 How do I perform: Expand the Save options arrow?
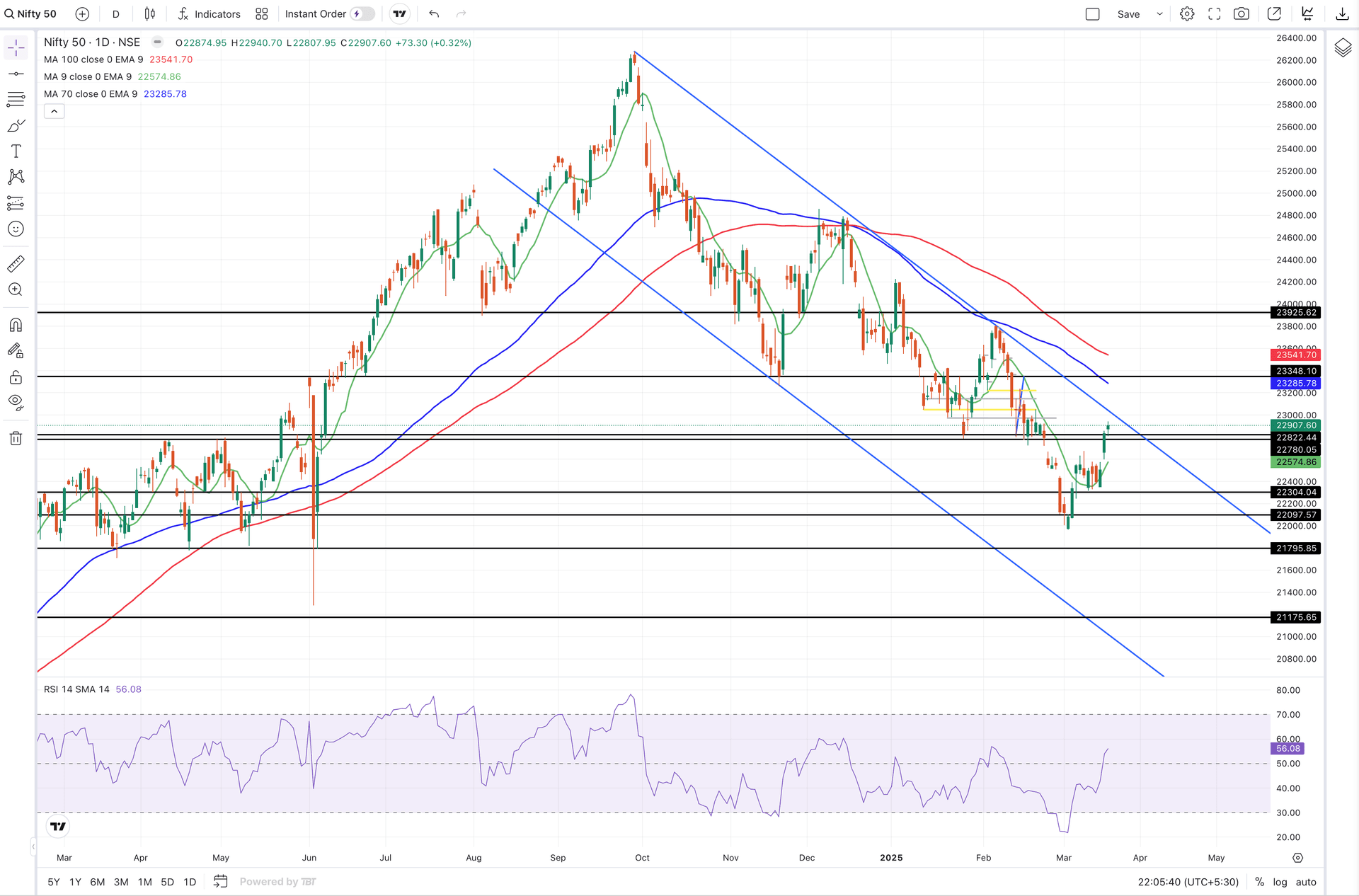[1159, 14]
